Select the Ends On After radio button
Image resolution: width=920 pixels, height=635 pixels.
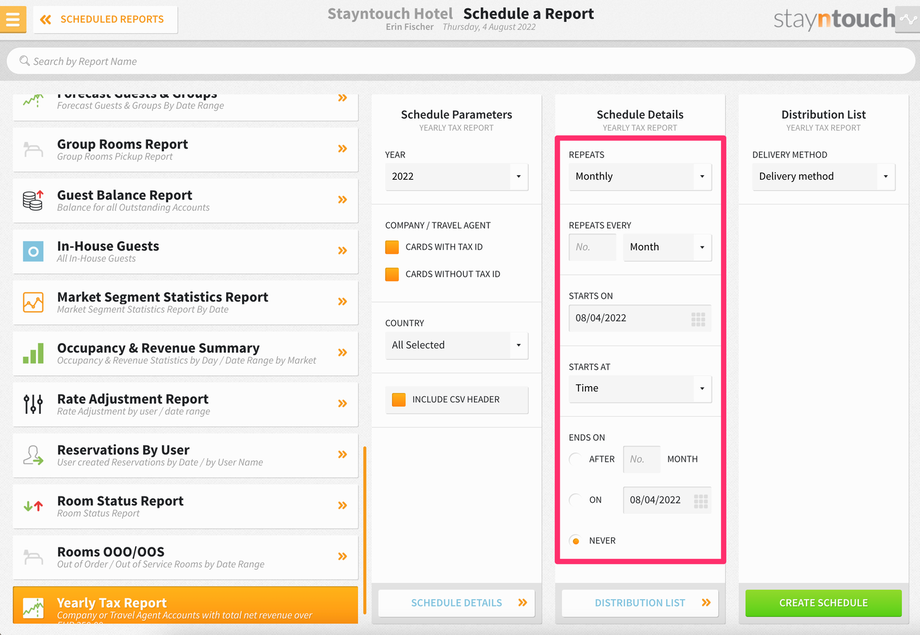pyautogui.click(x=576, y=459)
